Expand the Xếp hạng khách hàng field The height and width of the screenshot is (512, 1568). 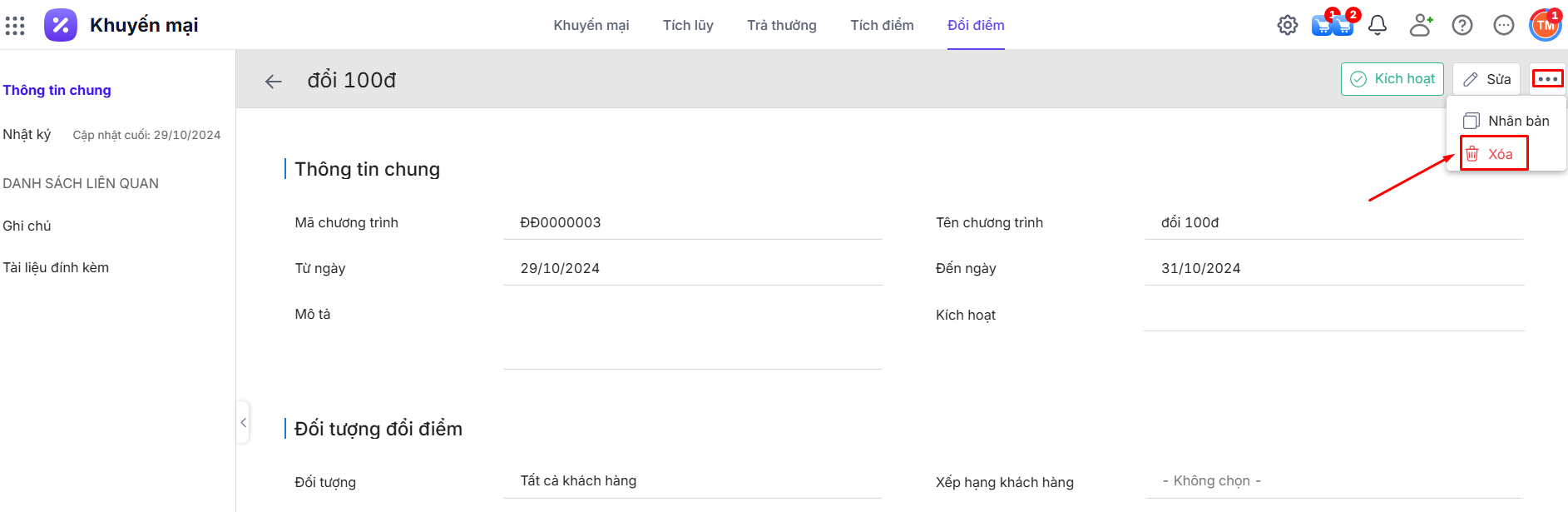[x=1333, y=481]
